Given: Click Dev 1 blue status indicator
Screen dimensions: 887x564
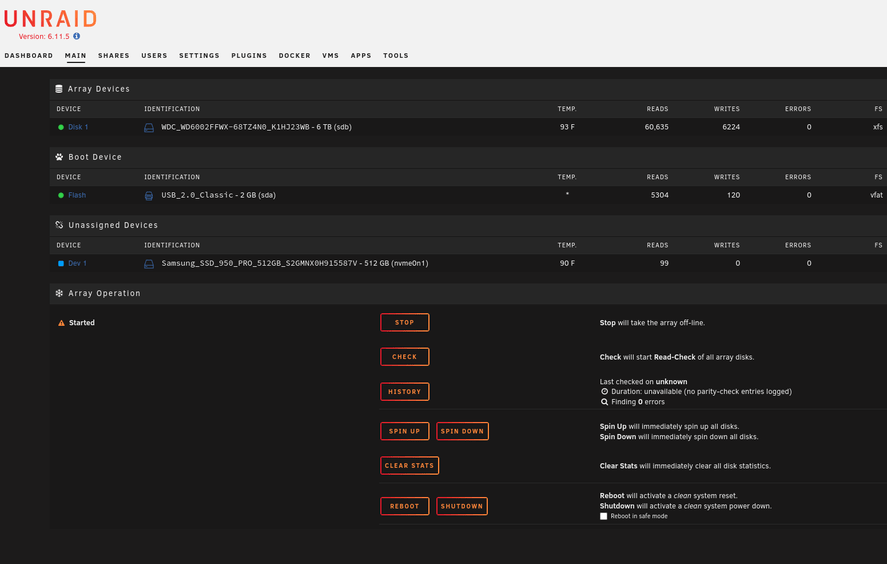Looking at the screenshot, I should pos(61,264).
